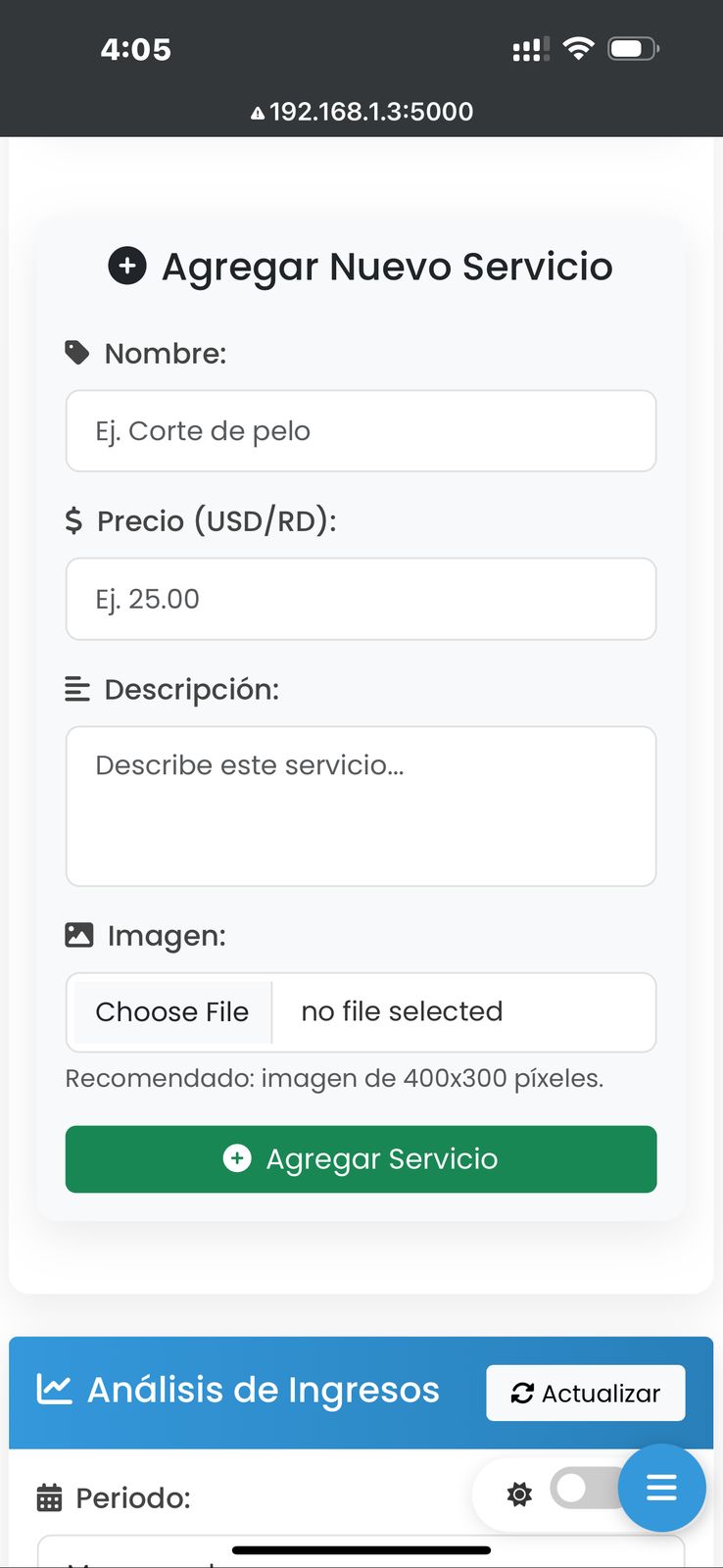
Task: Click inside the Descripción text area
Action: tap(361, 806)
